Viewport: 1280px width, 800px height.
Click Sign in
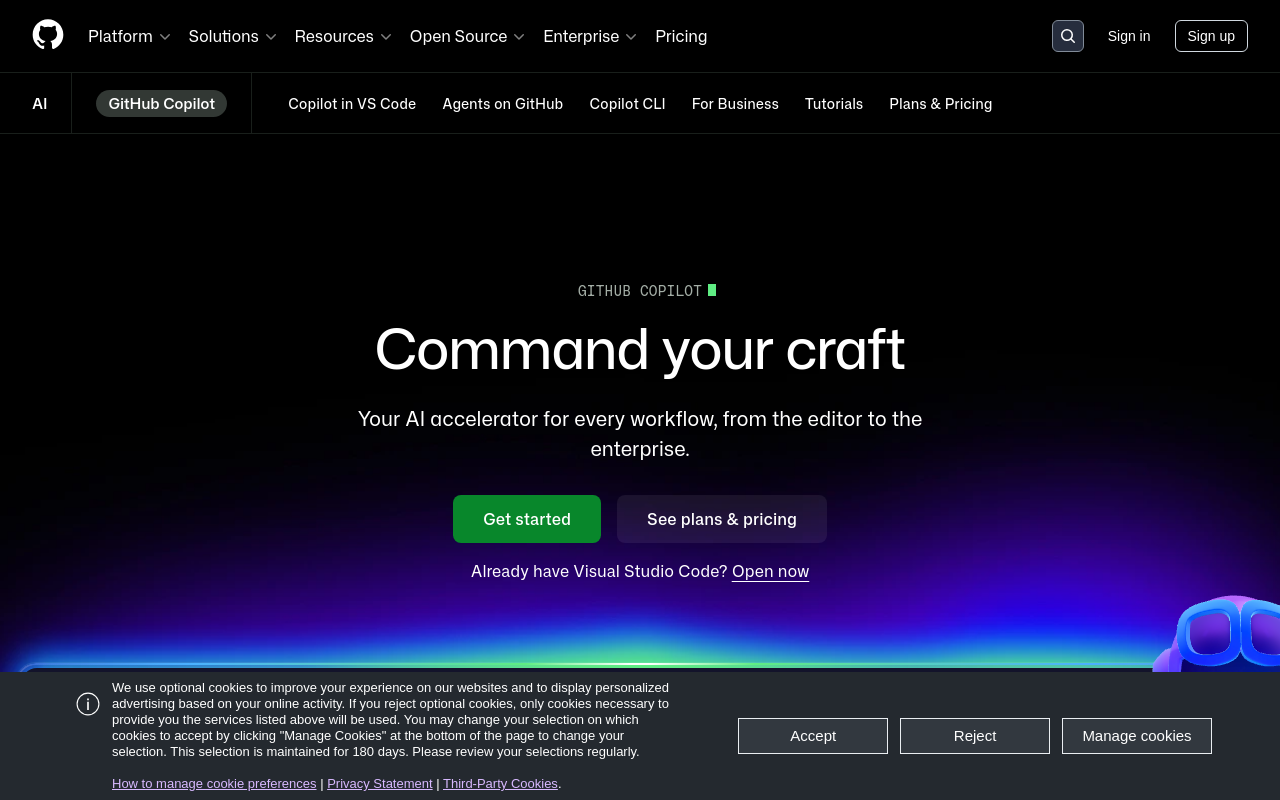coord(1129,36)
